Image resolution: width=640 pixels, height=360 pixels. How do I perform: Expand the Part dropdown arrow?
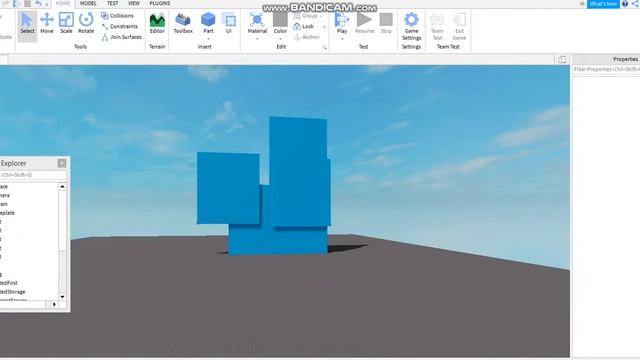click(x=208, y=39)
